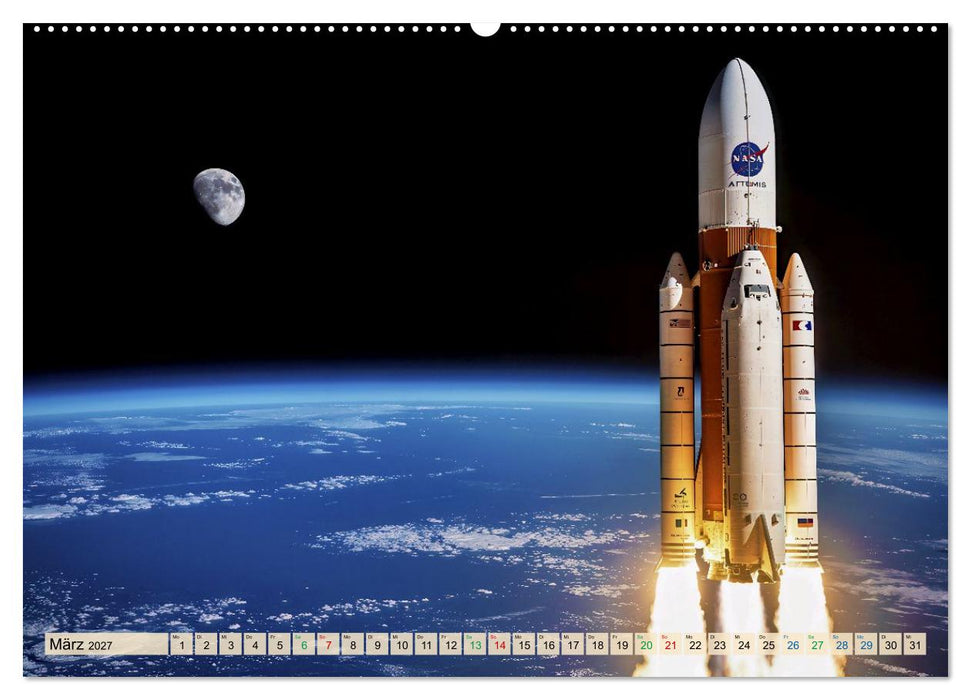Pick day 24 in the calendar strip
This screenshot has width=971, height=700.
744,644
